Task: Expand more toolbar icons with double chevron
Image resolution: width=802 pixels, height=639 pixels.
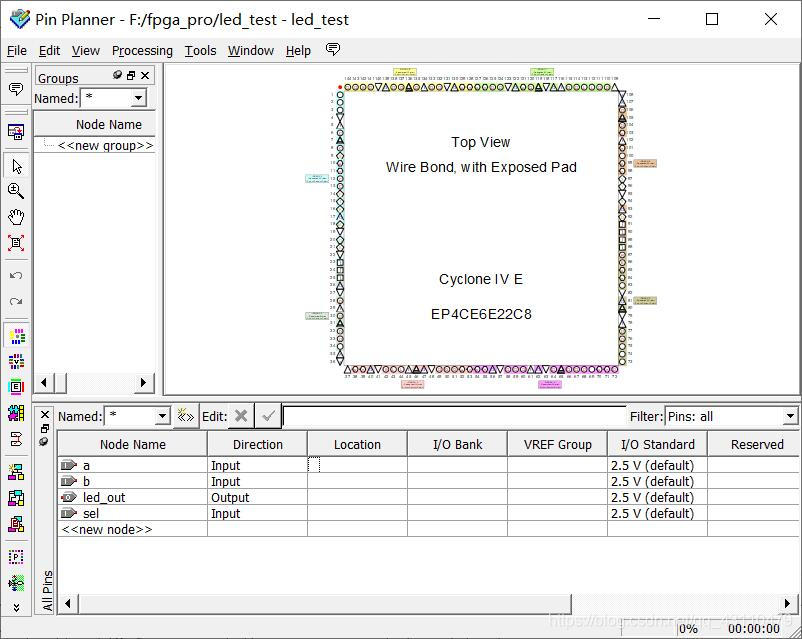Action: click(16, 607)
